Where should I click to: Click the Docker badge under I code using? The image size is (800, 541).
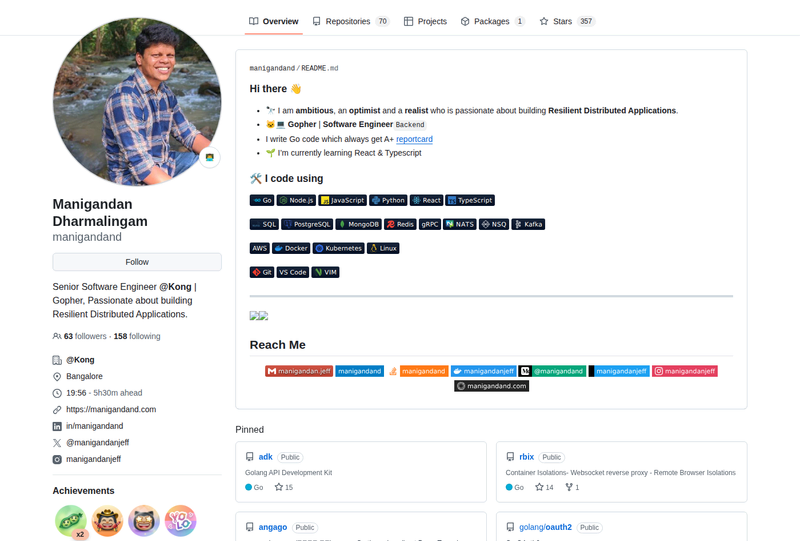pos(291,248)
